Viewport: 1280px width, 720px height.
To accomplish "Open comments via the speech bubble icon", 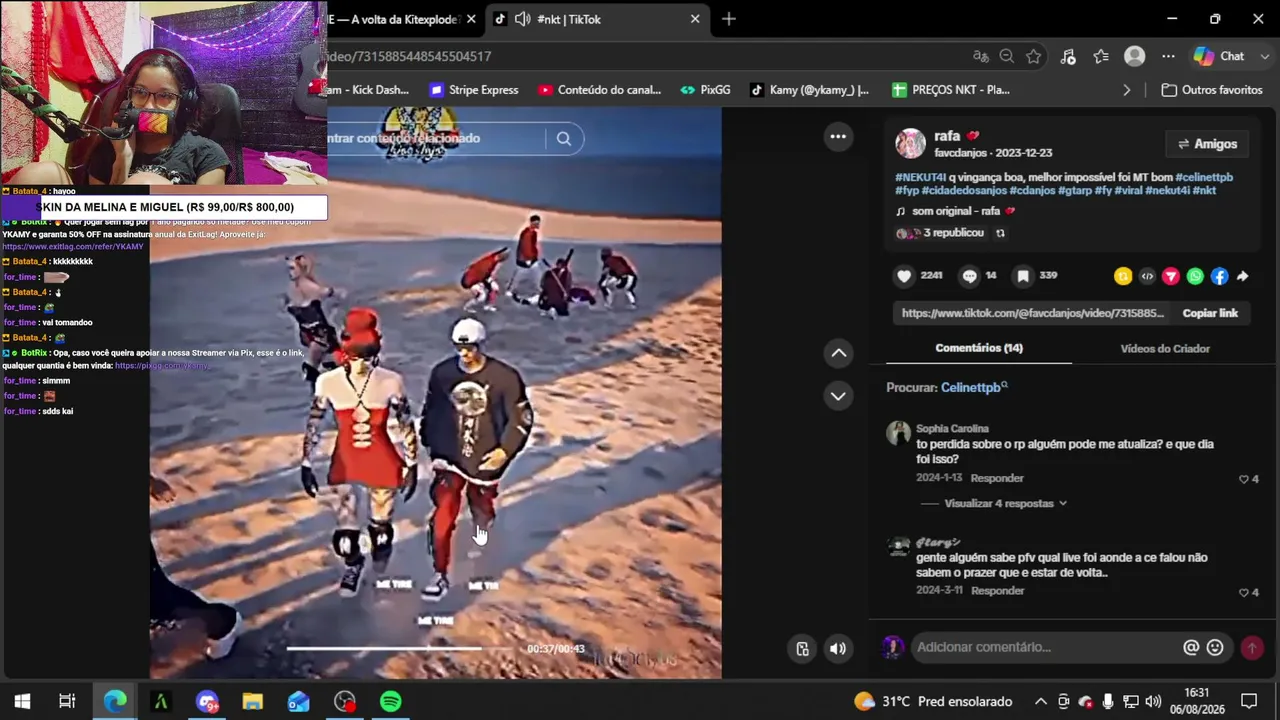I will [969, 276].
